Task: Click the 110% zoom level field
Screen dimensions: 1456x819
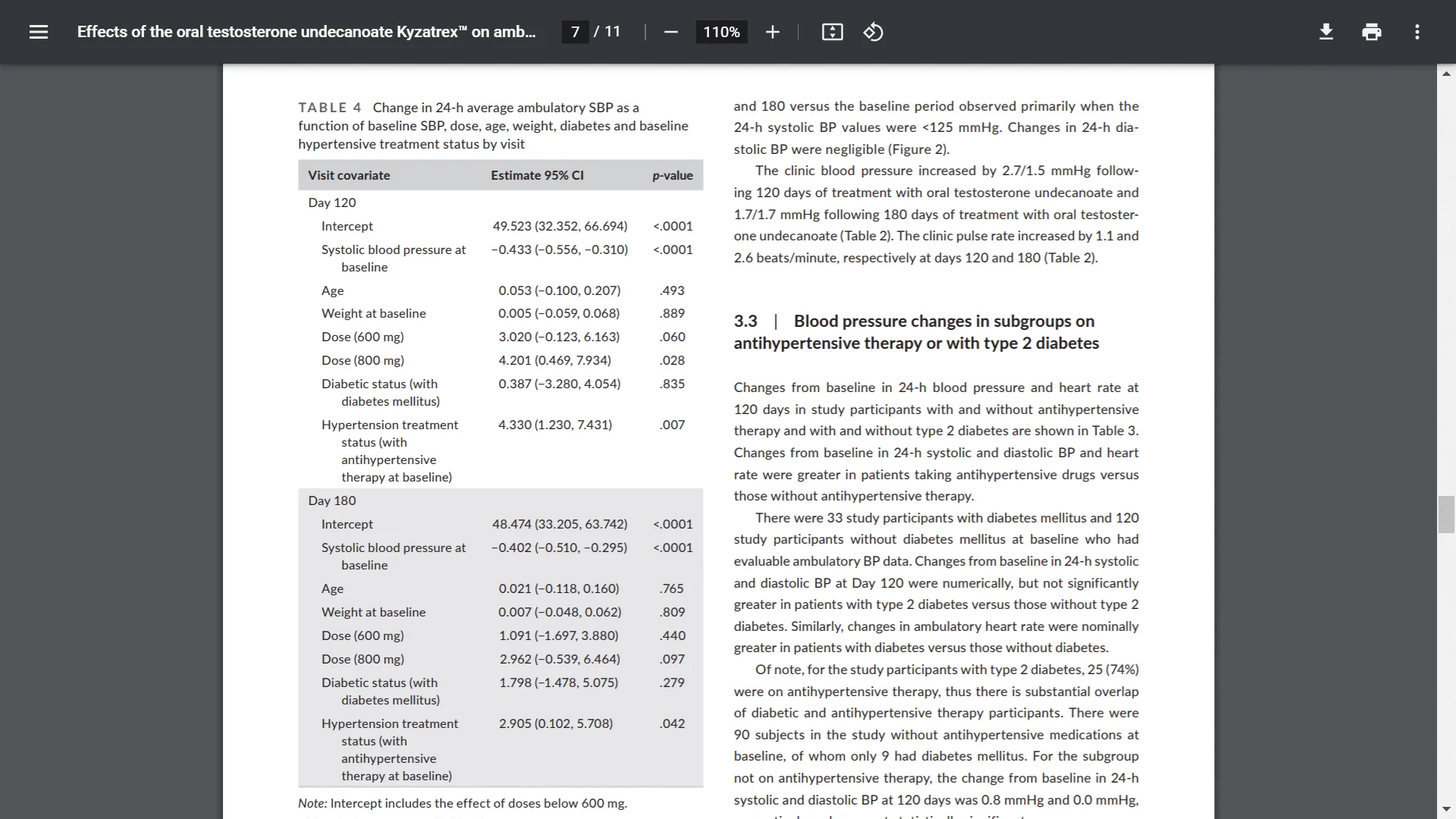Action: click(721, 32)
